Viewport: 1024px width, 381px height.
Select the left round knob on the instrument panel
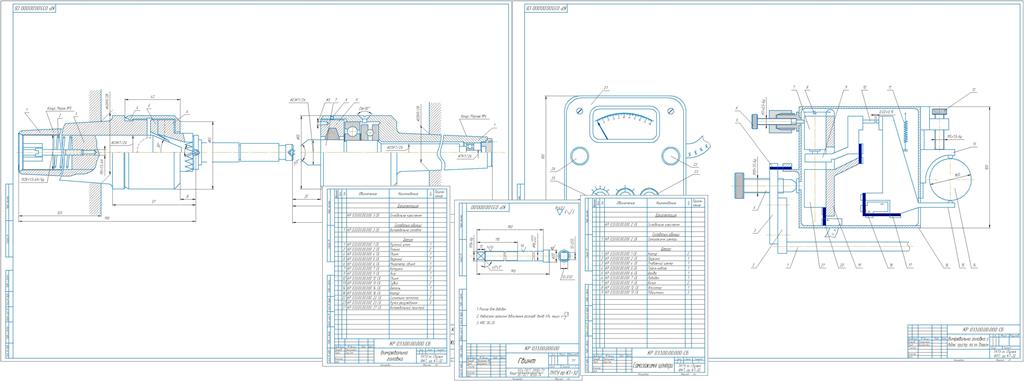pos(579,157)
